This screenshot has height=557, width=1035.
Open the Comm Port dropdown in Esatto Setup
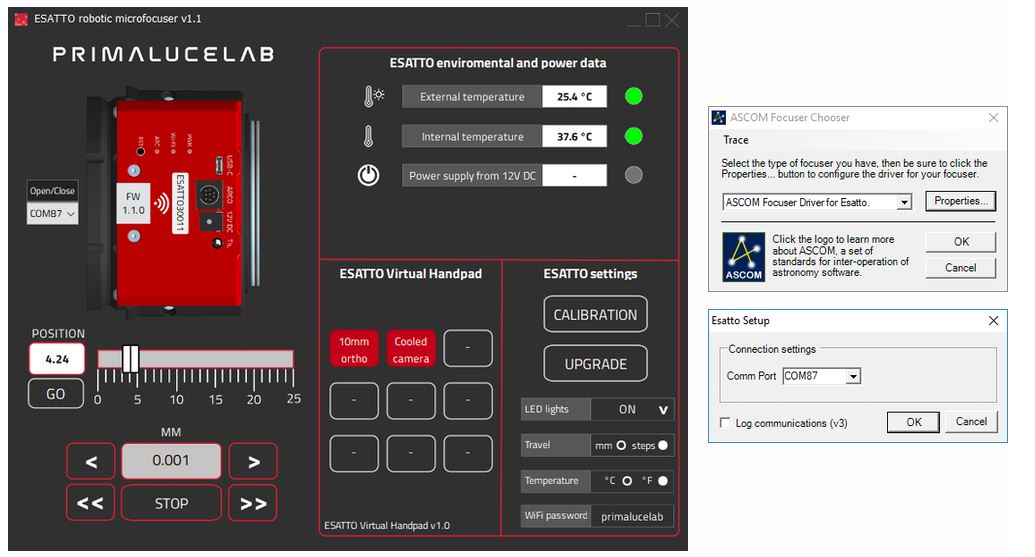pos(853,376)
